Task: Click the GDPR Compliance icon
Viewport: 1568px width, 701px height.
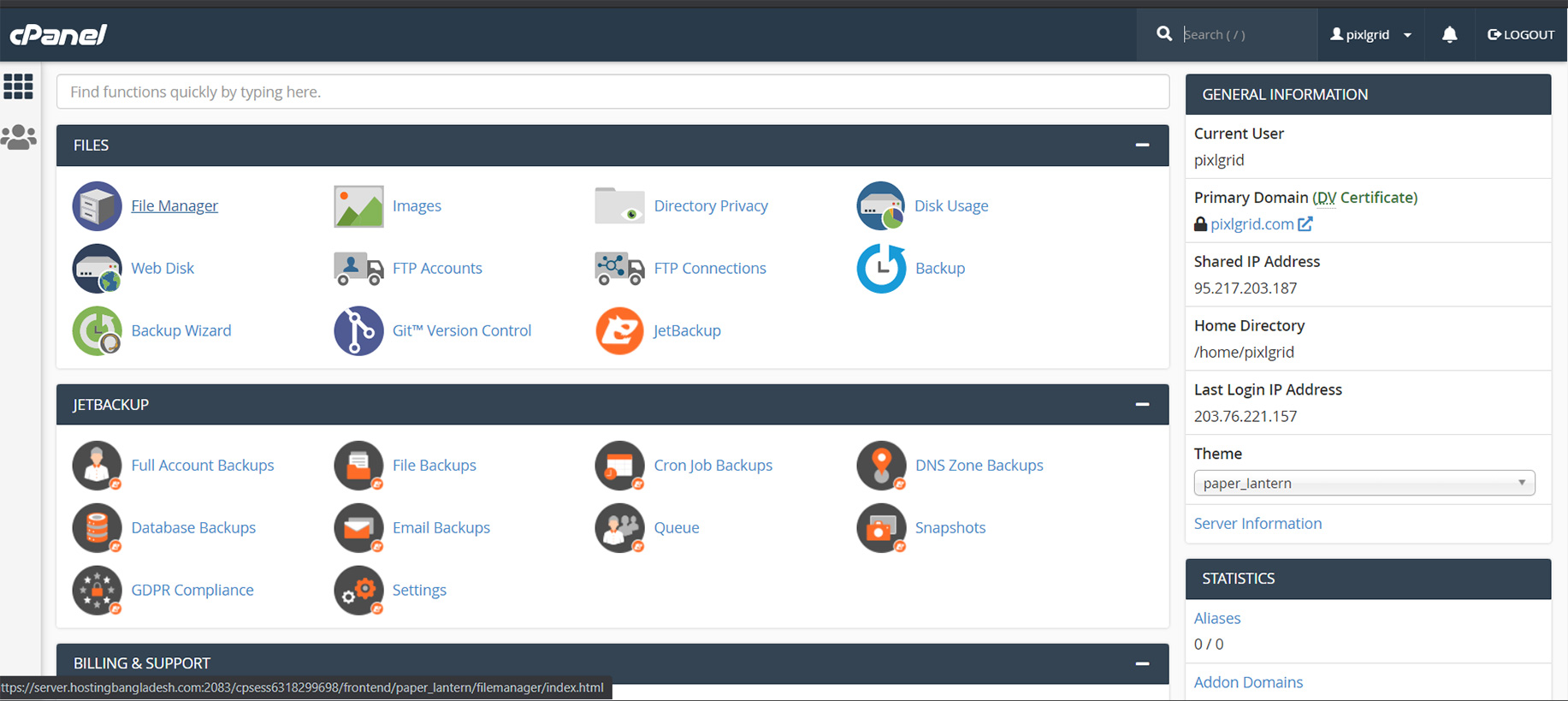Action: click(x=97, y=591)
